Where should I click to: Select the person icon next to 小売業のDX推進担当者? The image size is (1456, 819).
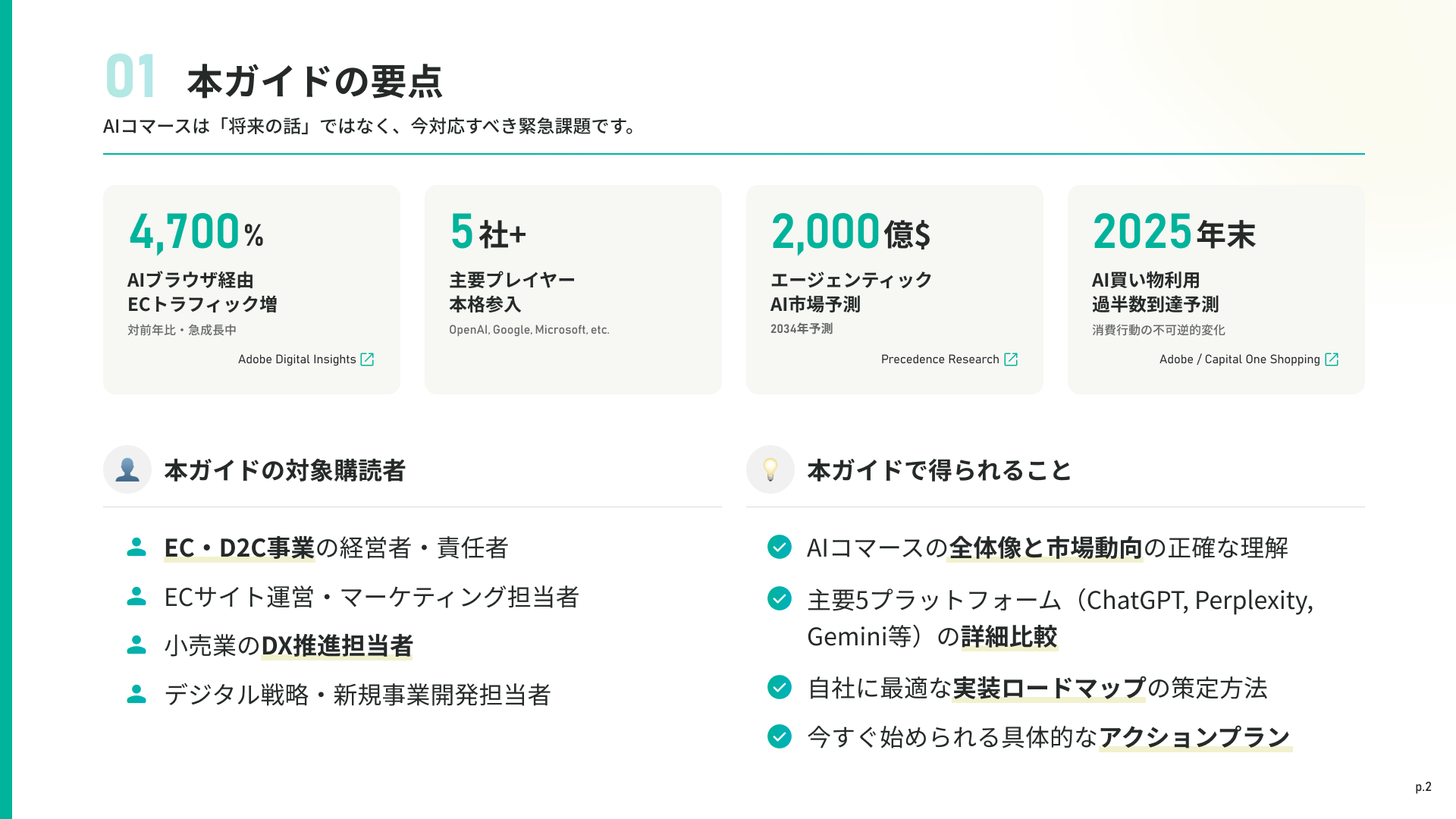(x=136, y=645)
